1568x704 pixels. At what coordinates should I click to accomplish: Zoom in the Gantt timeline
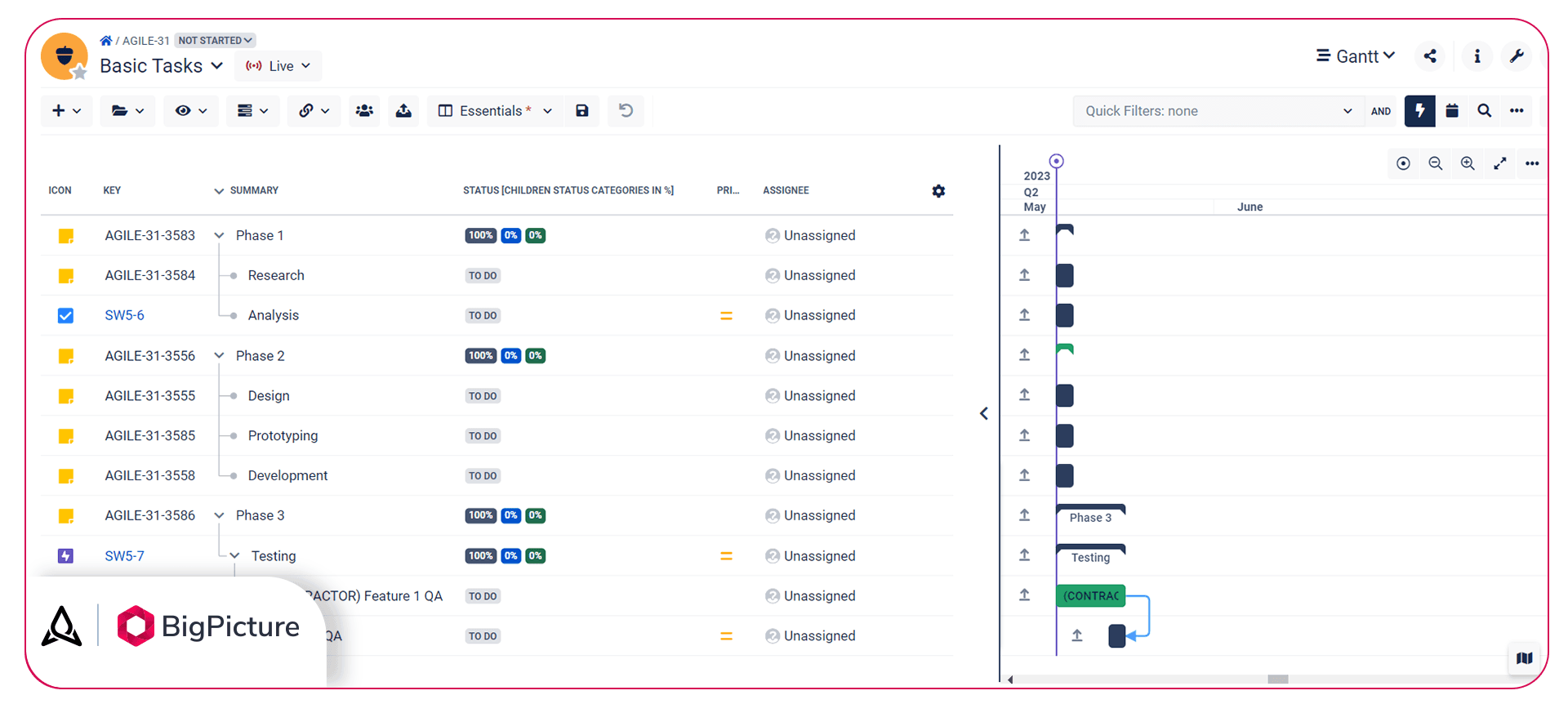(1468, 163)
